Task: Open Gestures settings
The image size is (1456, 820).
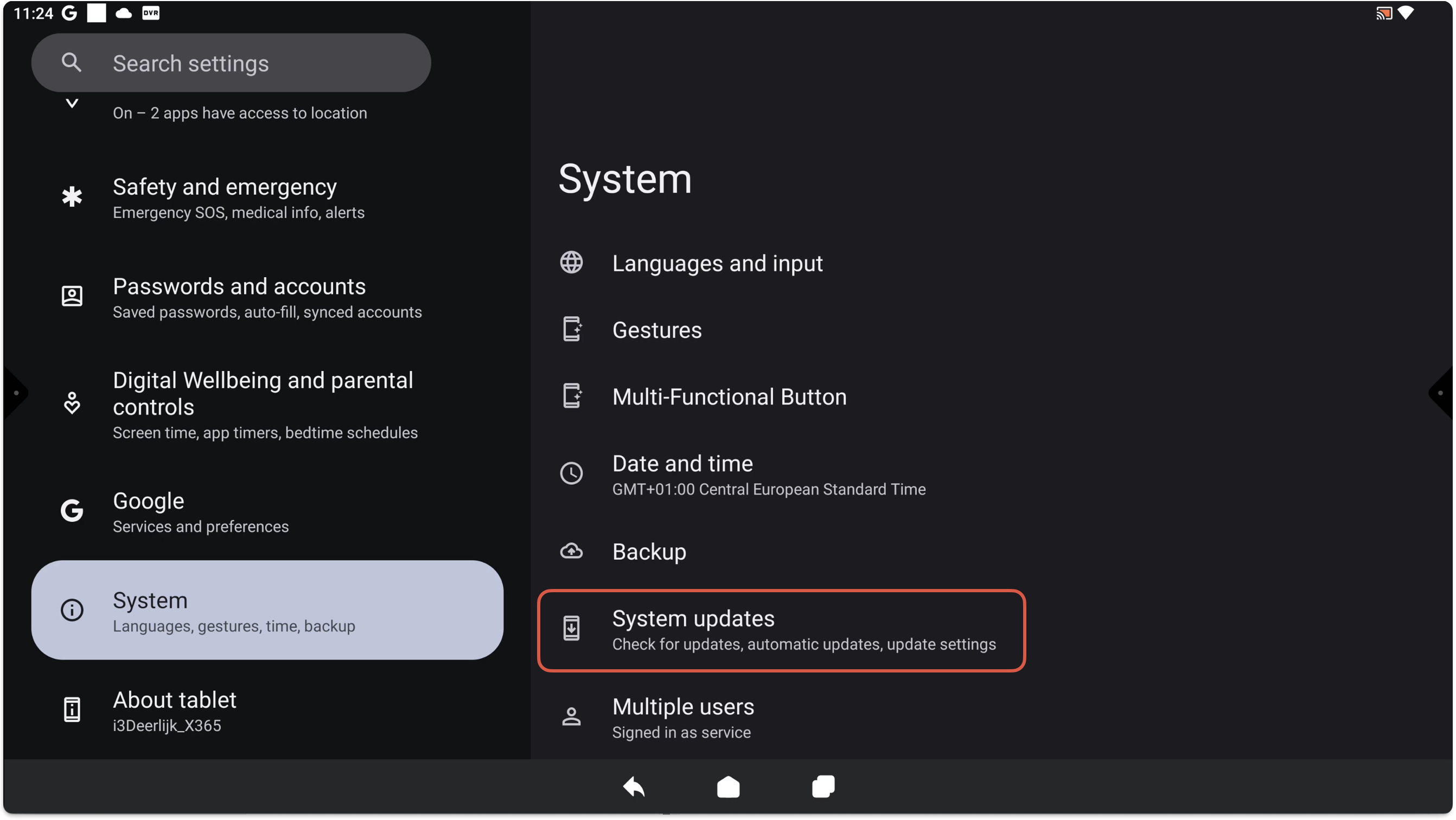Action: click(657, 330)
